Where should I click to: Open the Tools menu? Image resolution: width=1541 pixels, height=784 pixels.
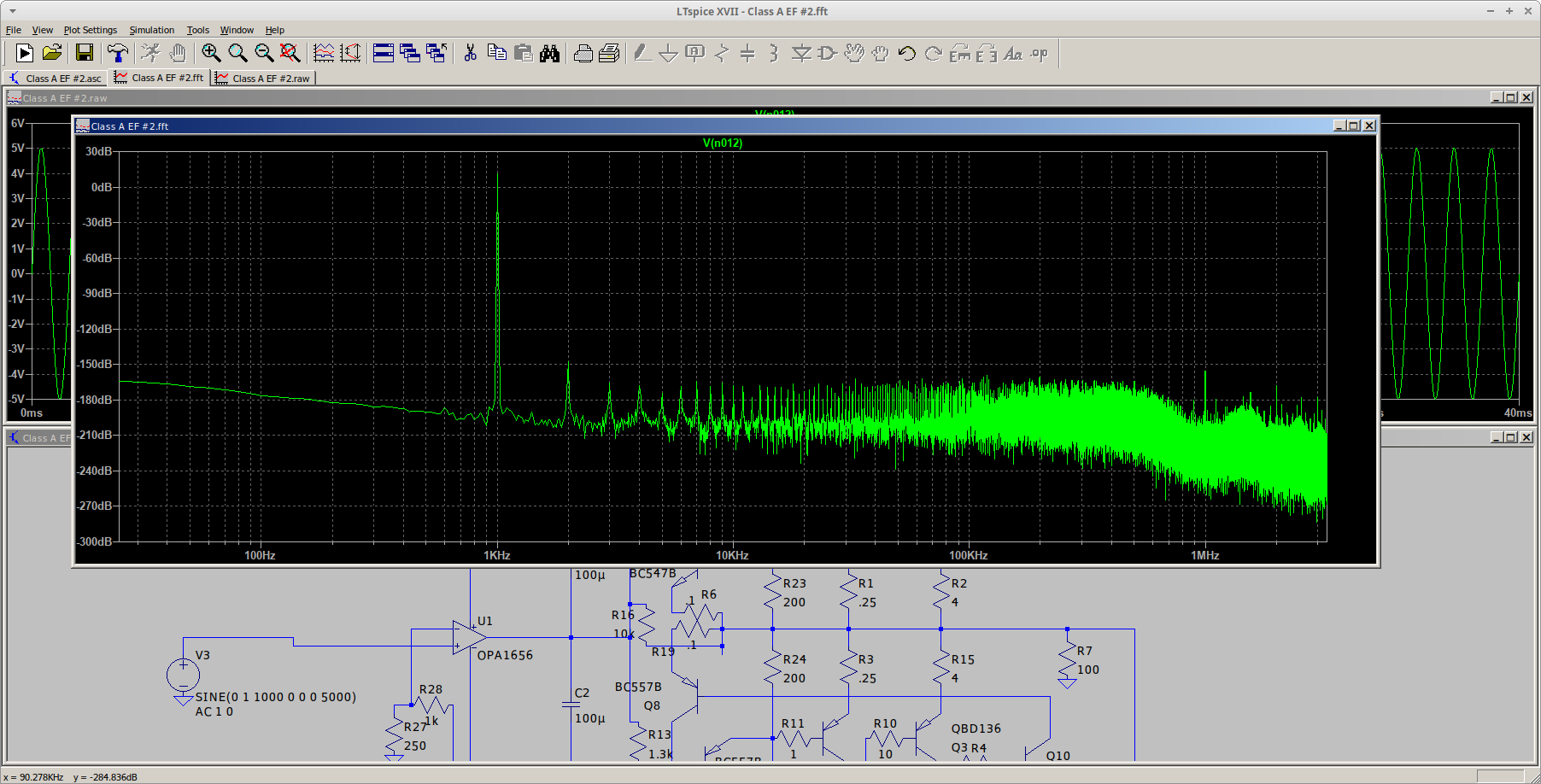tap(198, 30)
